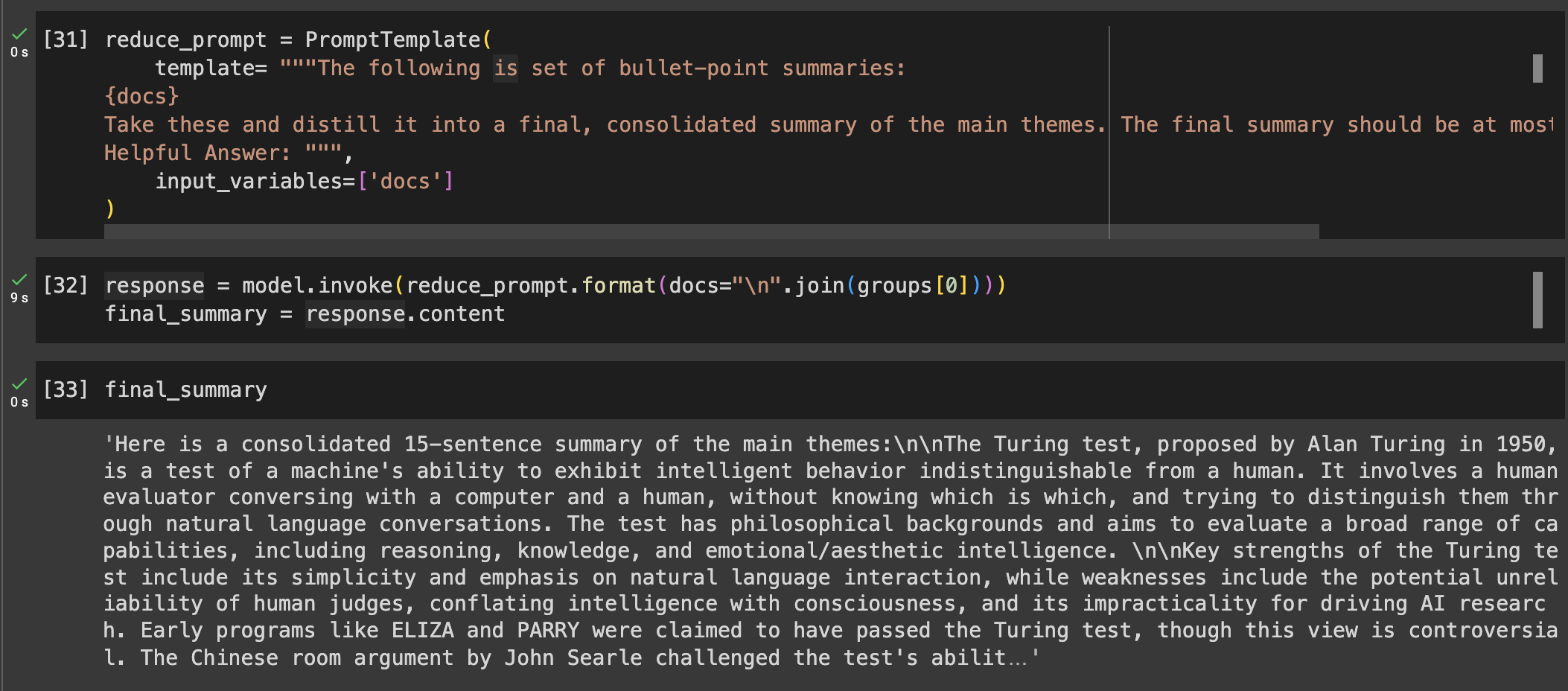Place cursor on the PromptTemplate( line
The width and height of the screenshot is (1568, 691).
(298, 39)
